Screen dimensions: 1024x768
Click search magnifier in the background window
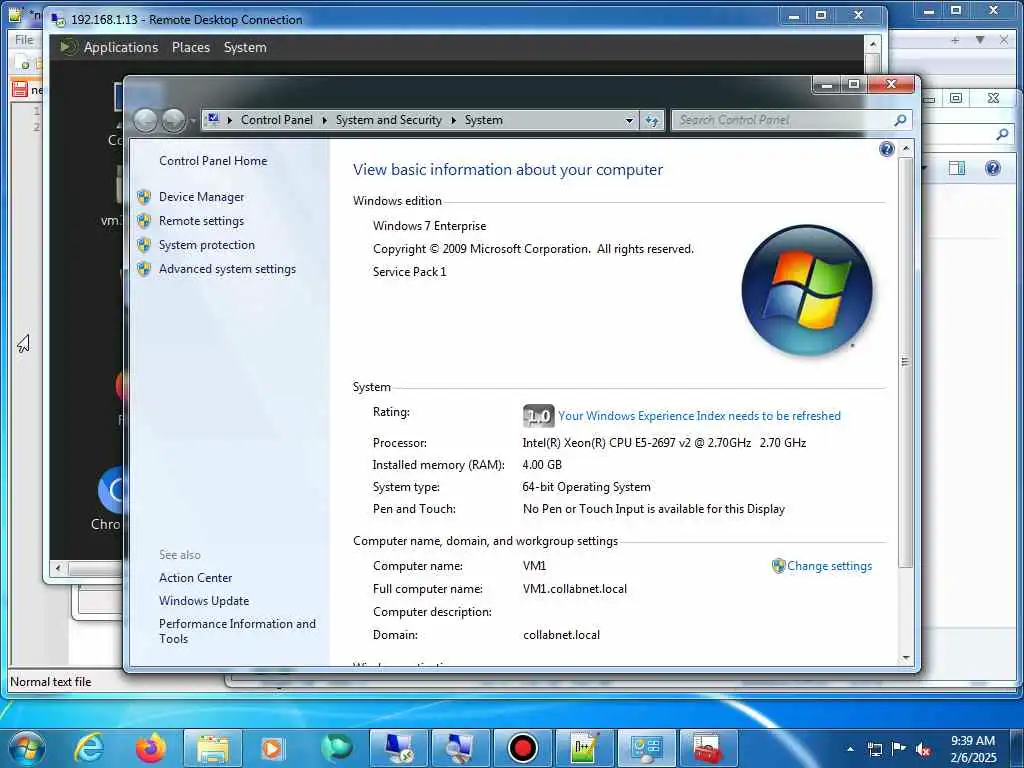pyautogui.click(x=1002, y=135)
